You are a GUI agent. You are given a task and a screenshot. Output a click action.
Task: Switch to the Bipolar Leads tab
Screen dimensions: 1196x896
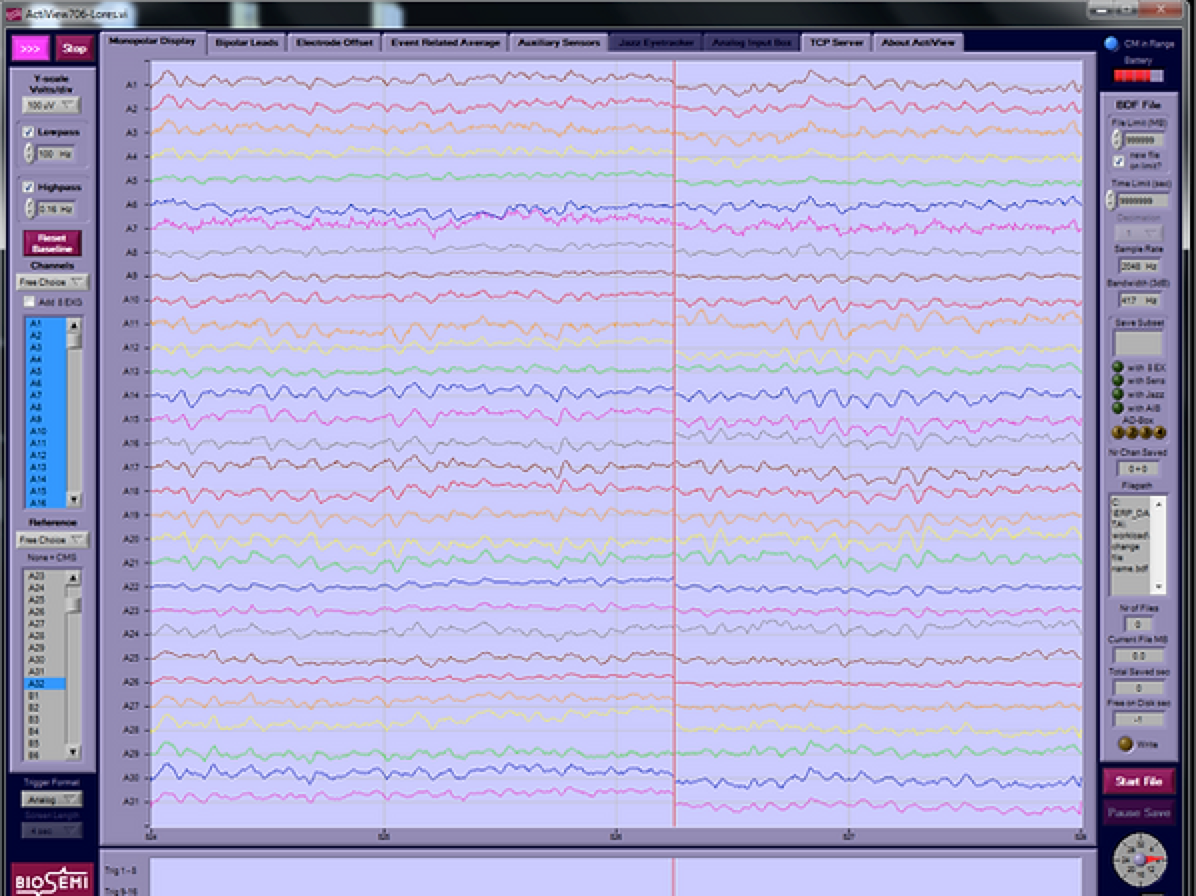click(247, 43)
